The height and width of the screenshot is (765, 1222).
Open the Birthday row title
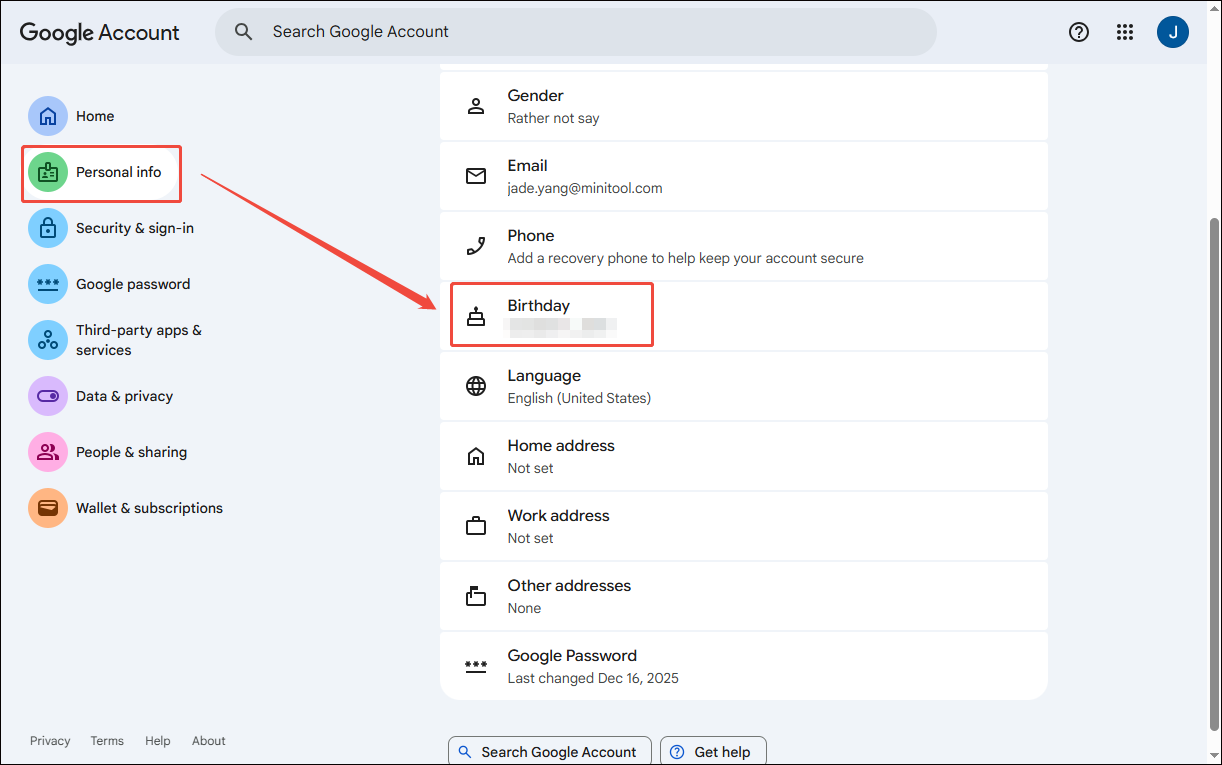coord(538,306)
